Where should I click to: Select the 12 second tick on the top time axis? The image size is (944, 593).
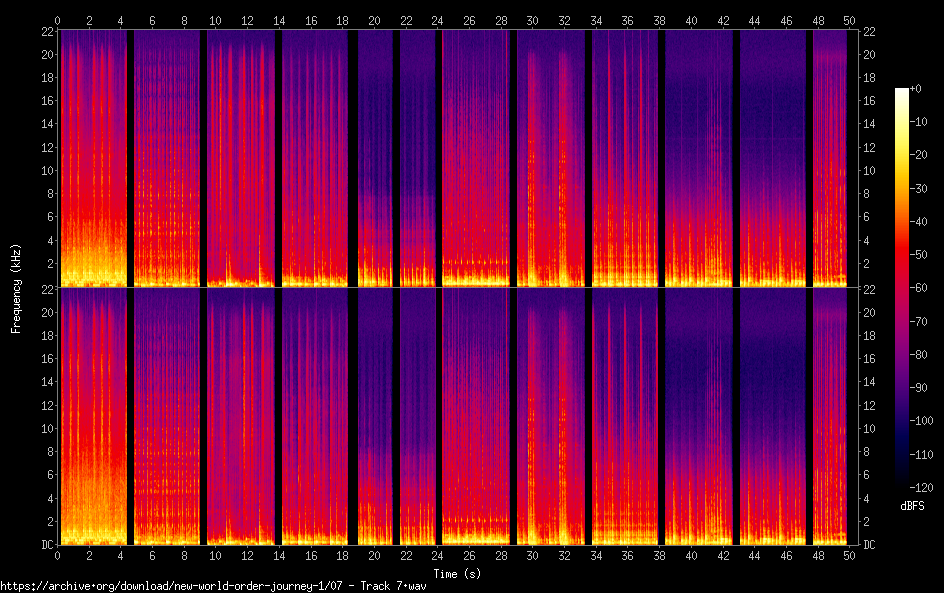[248, 19]
